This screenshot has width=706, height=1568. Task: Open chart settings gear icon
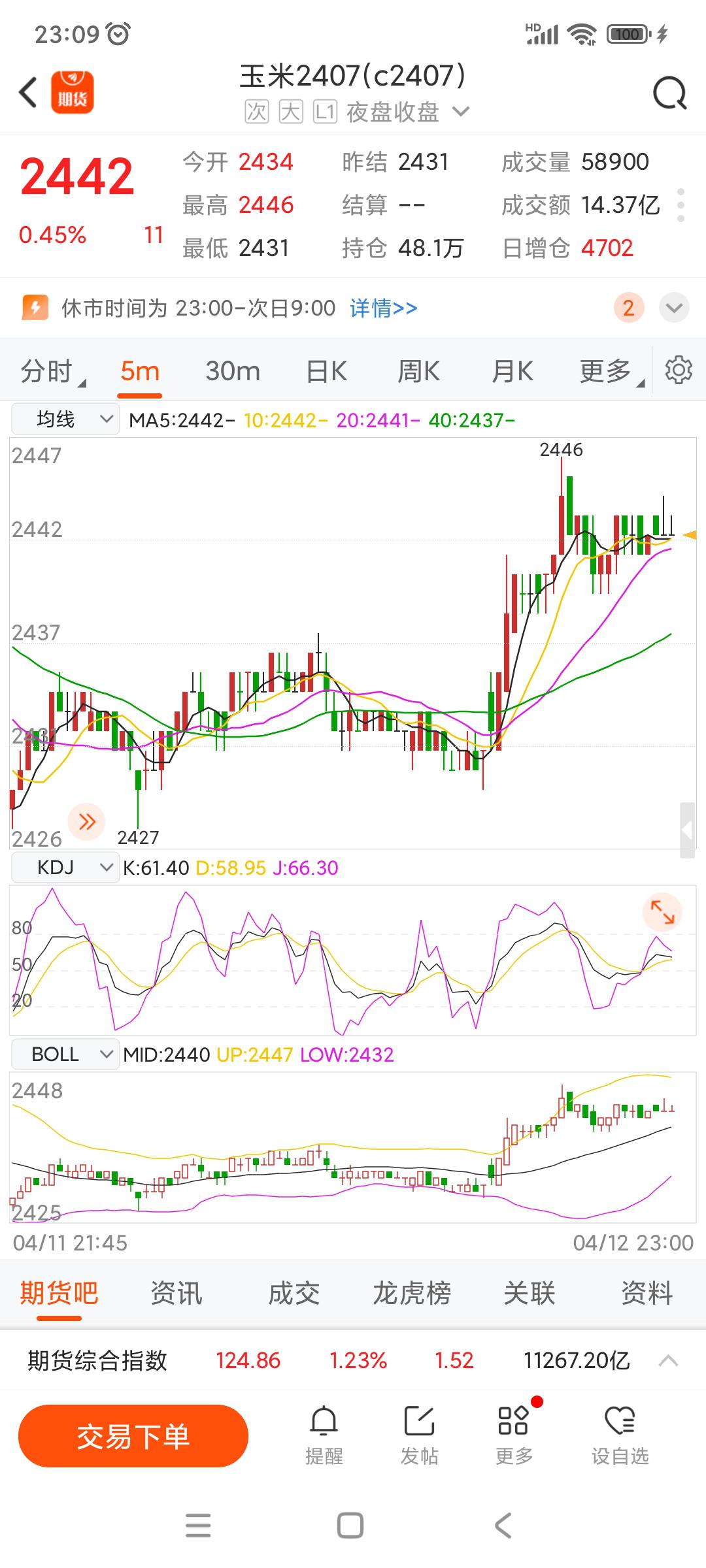coord(678,370)
